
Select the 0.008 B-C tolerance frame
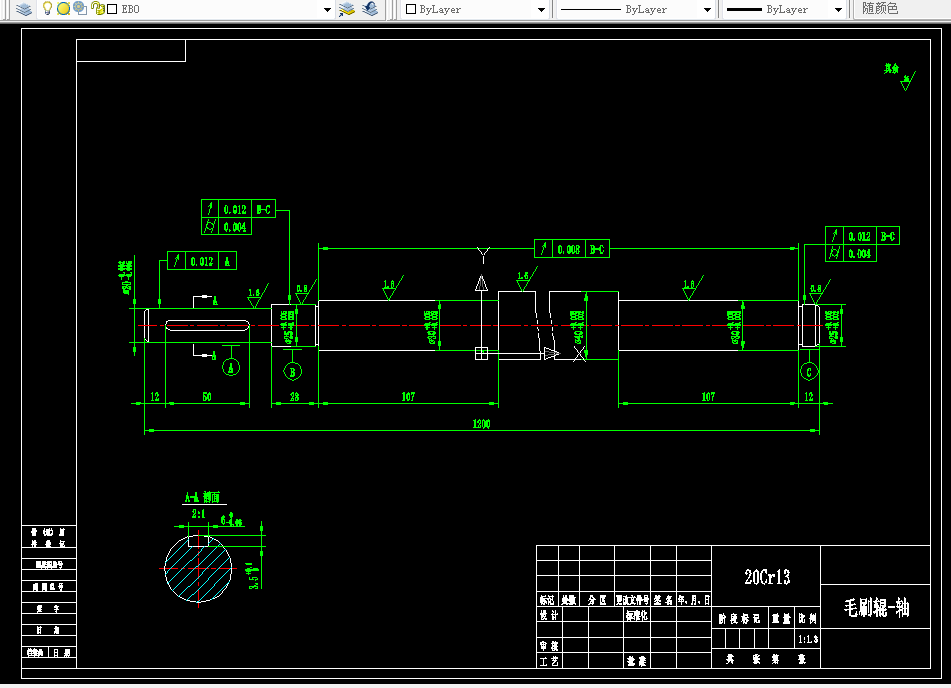click(572, 249)
